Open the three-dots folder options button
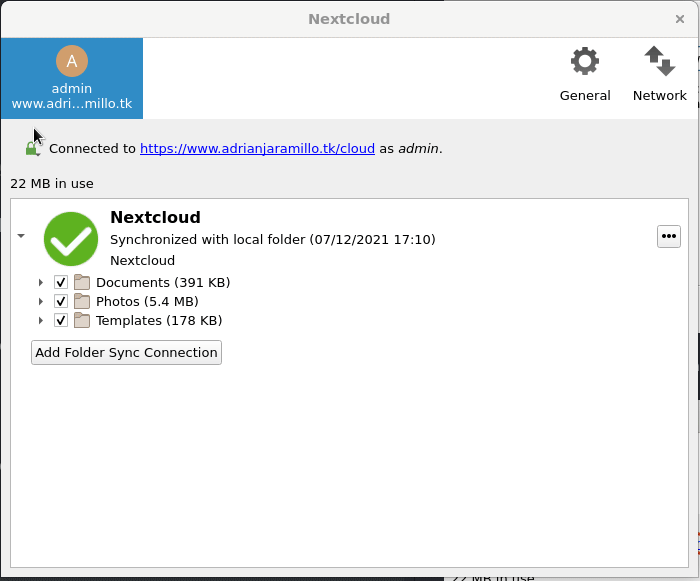 (x=669, y=236)
